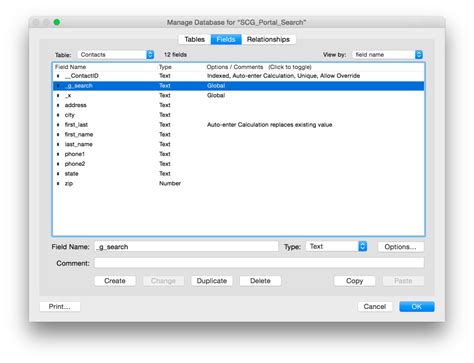The height and width of the screenshot is (363, 474).
Task: Select the _x field row
Action: [238, 95]
